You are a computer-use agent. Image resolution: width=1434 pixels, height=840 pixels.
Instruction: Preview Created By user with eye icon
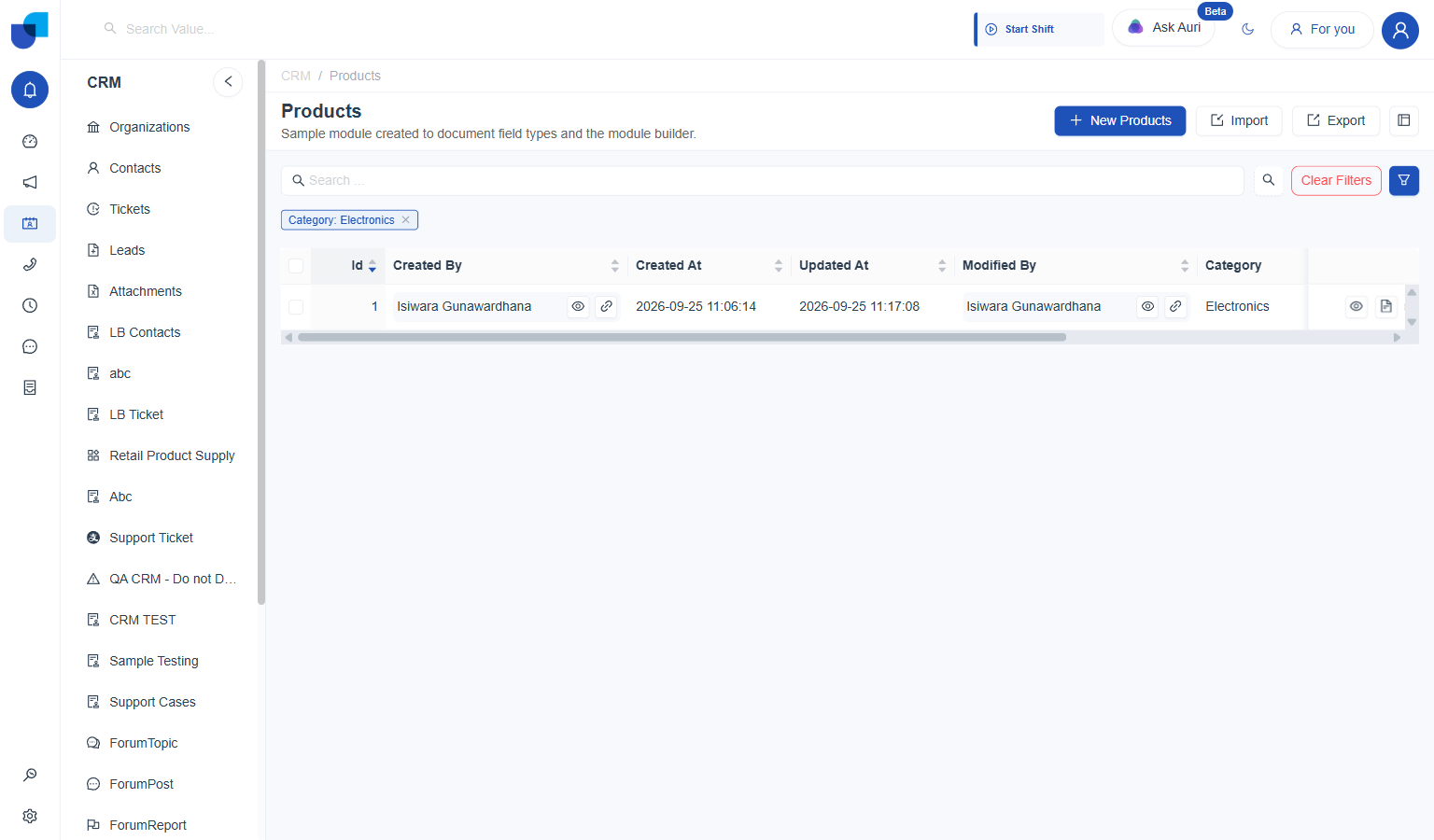point(579,306)
